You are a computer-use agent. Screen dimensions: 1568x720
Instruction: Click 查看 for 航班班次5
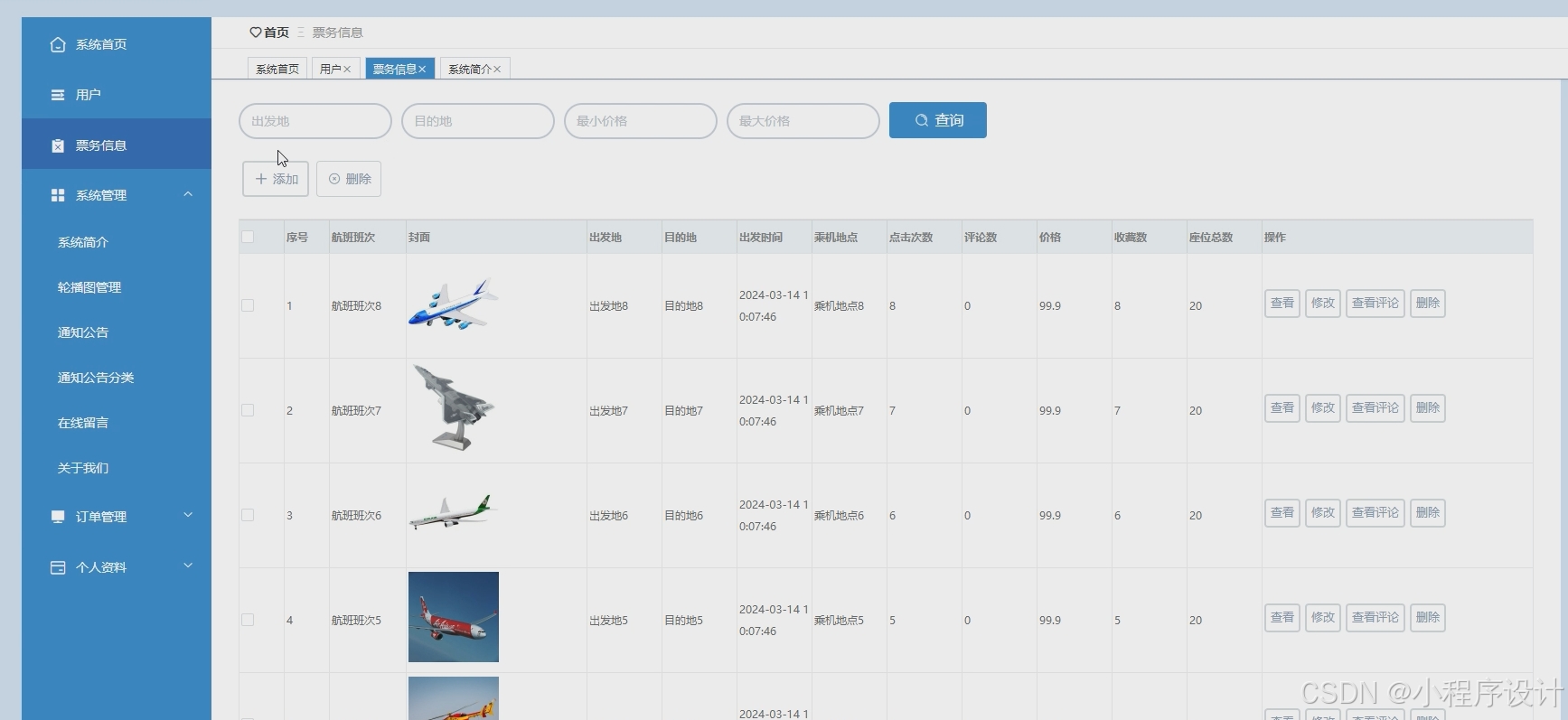[1282, 618]
